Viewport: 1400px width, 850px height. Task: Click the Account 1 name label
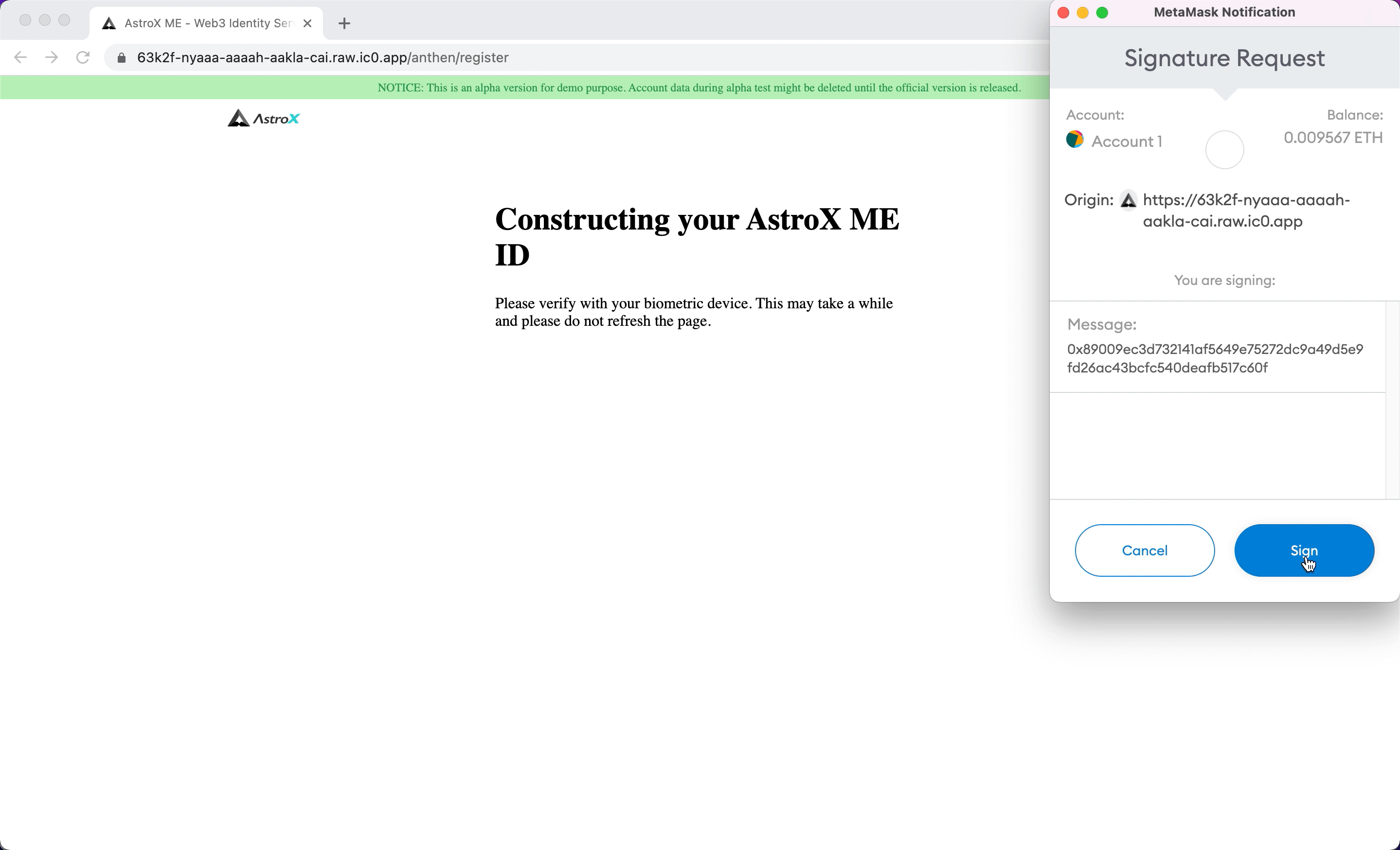tap(1127, 142)
